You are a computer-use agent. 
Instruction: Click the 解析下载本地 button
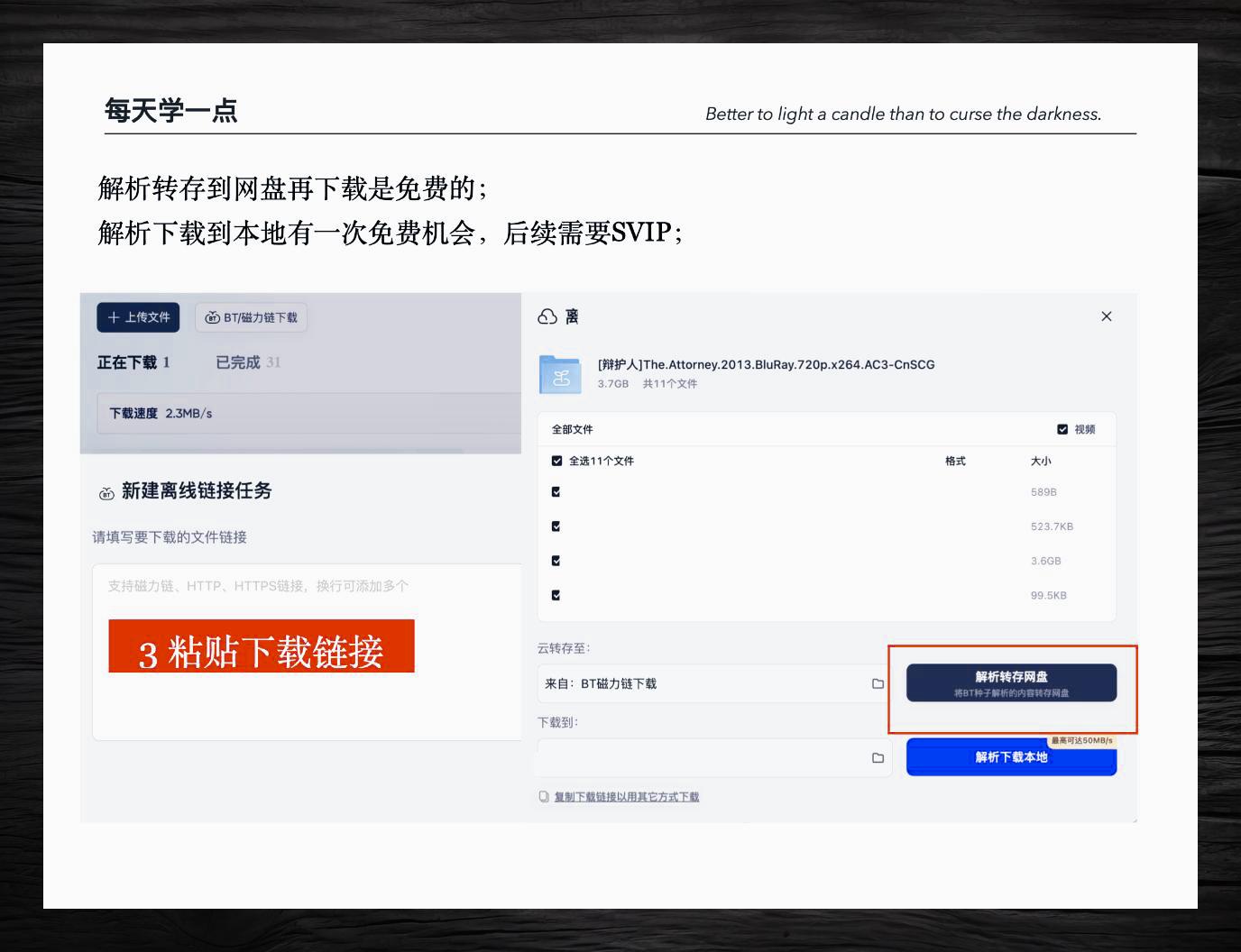pyautogui.click(x=1011, y=757)
